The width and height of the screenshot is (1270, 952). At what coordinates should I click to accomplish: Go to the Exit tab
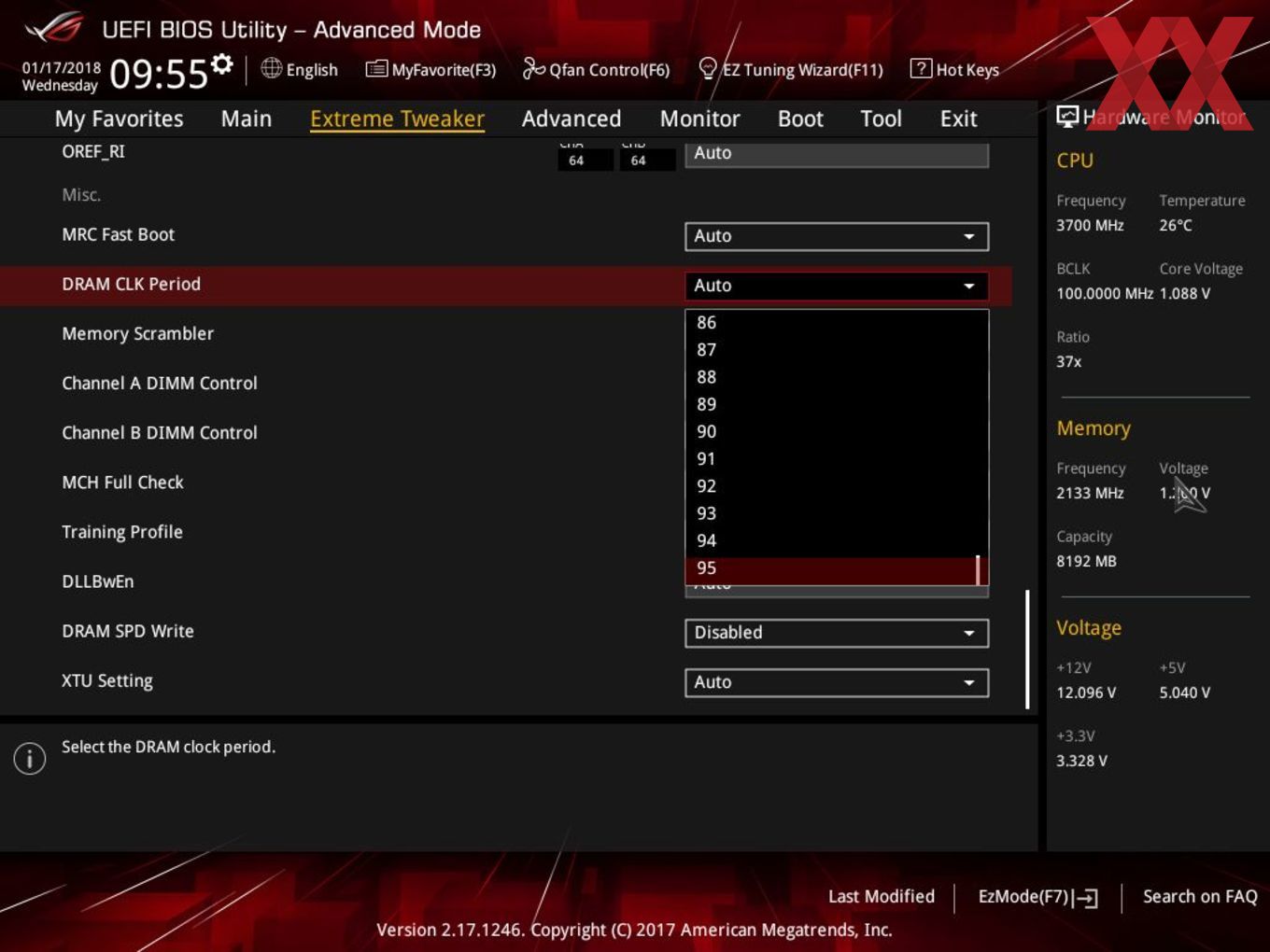(x=959, y=119)
